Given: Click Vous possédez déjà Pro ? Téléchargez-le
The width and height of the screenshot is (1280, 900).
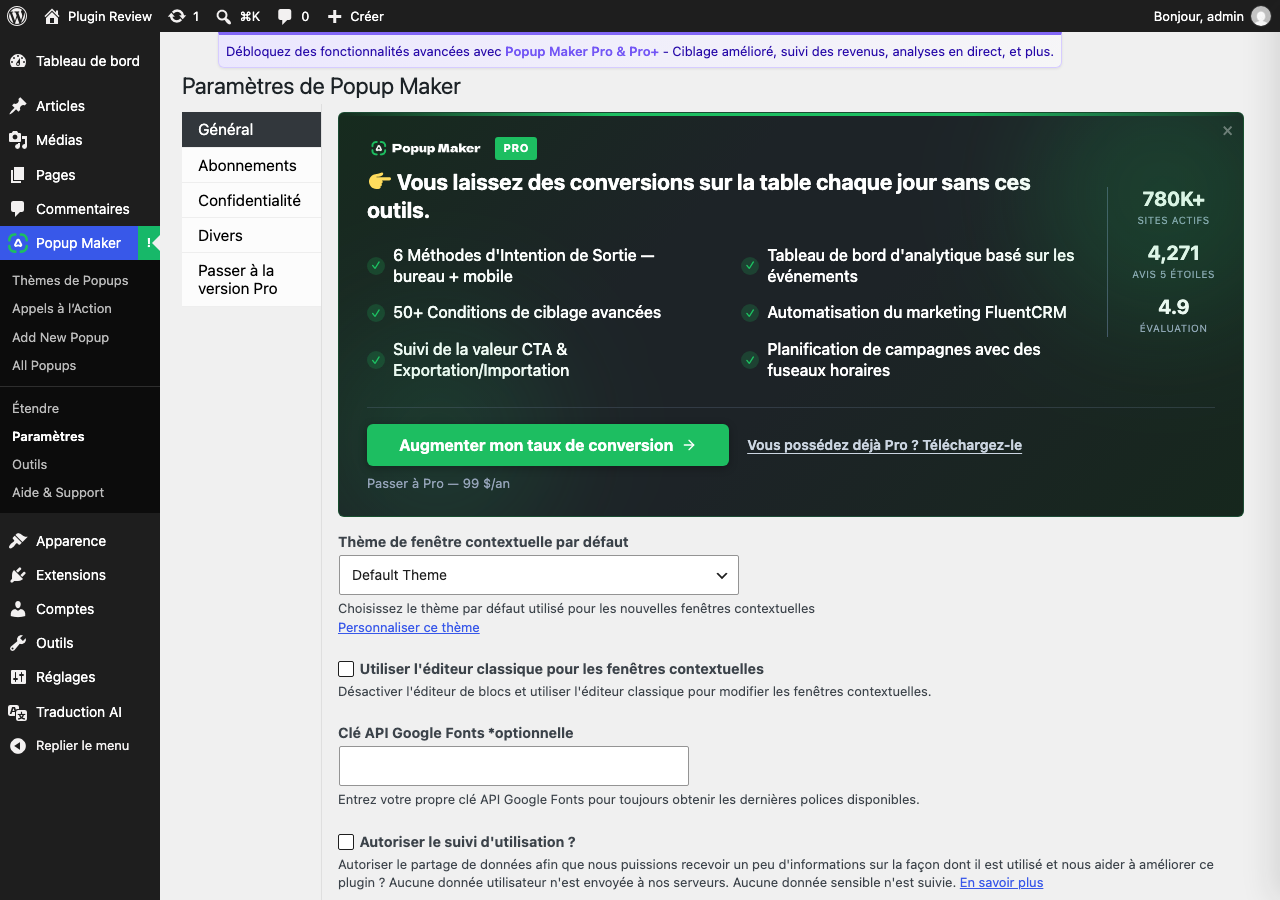Looking at the screenshot, I should (x=884, y=445).
